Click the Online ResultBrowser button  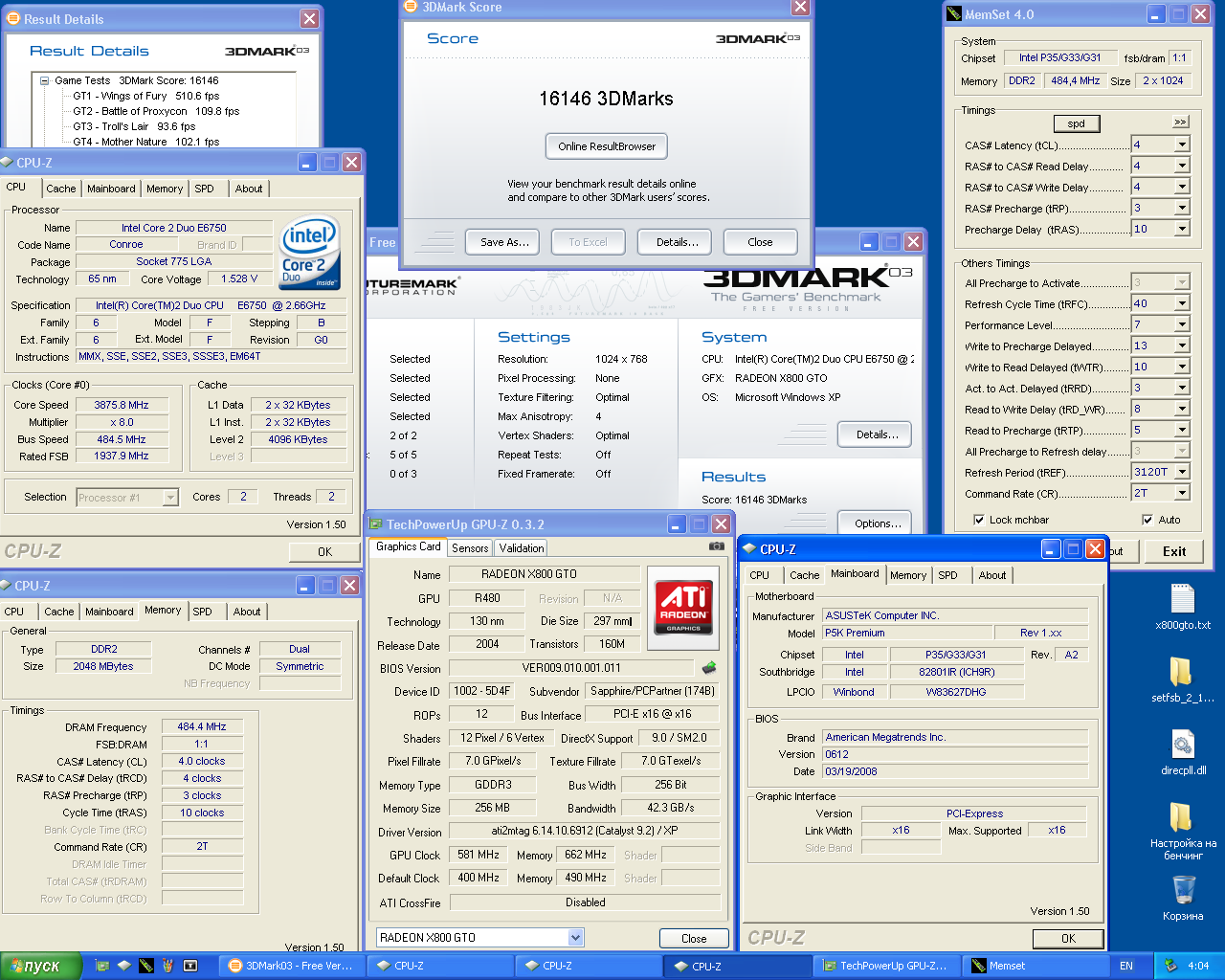tap(607, 146)
